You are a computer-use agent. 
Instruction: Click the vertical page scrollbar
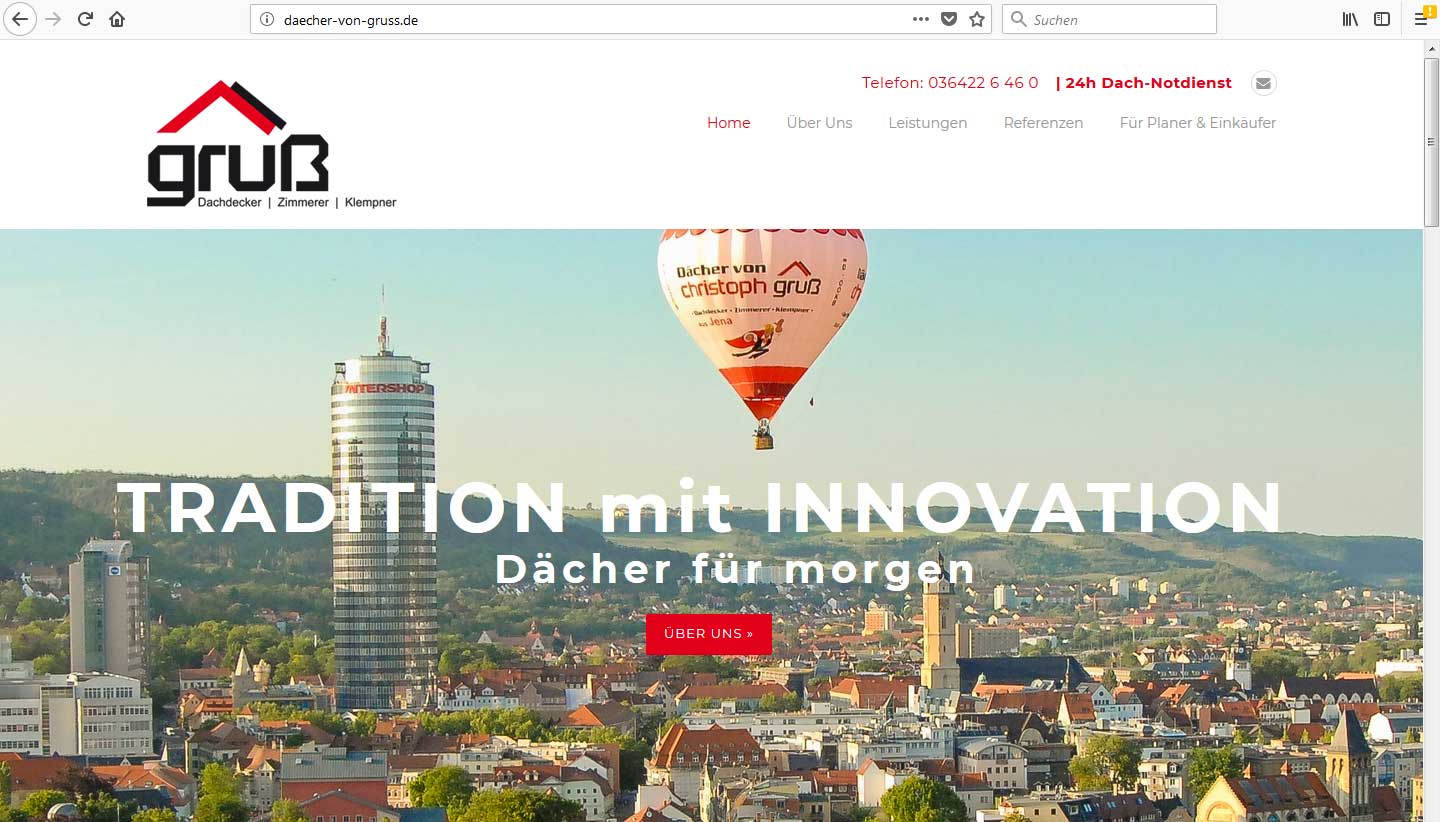(x=1431, y=430)
